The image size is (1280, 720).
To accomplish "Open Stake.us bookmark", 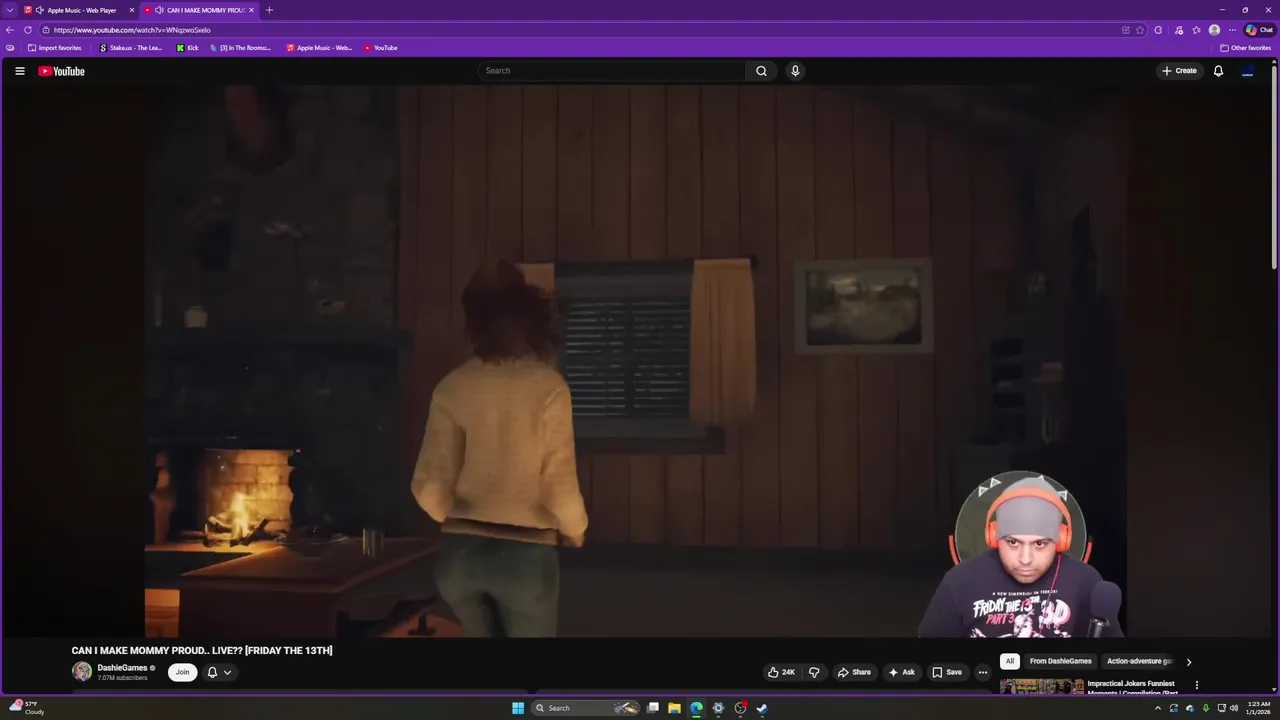I will 131,48.
